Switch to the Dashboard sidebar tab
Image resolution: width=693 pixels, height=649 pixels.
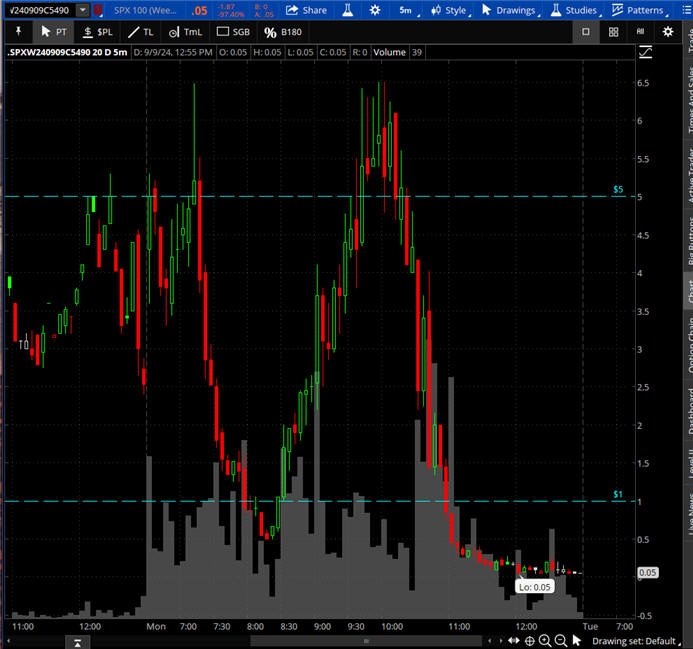tap(688, 410)
